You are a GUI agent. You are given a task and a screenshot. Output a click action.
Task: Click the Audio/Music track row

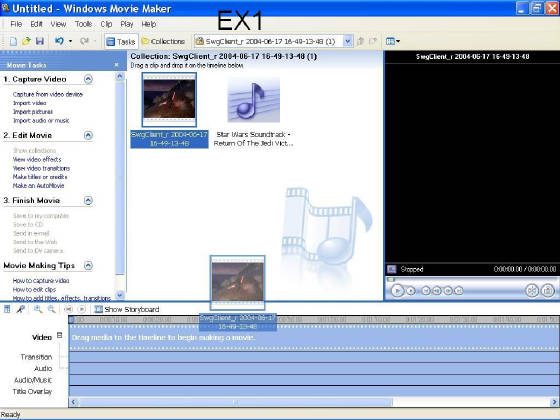pos(314,380)
